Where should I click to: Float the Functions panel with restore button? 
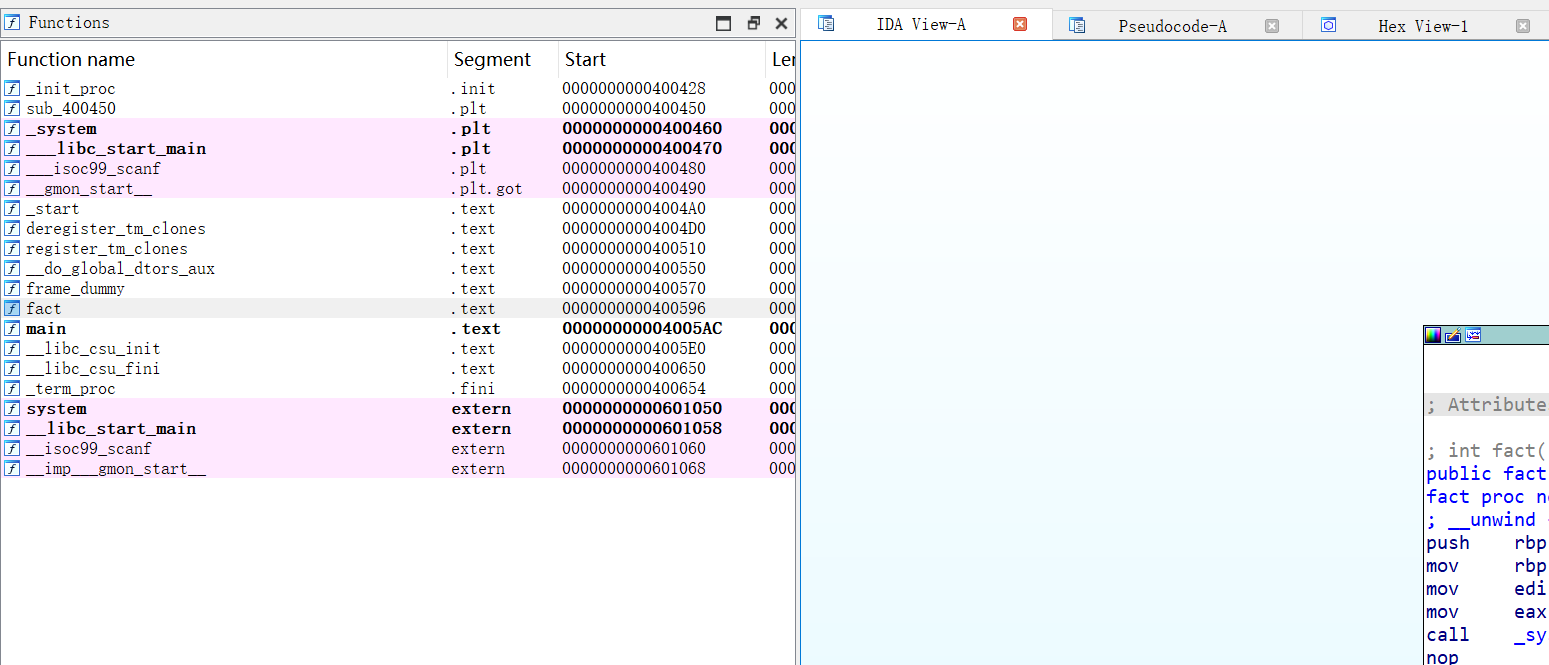754,23
